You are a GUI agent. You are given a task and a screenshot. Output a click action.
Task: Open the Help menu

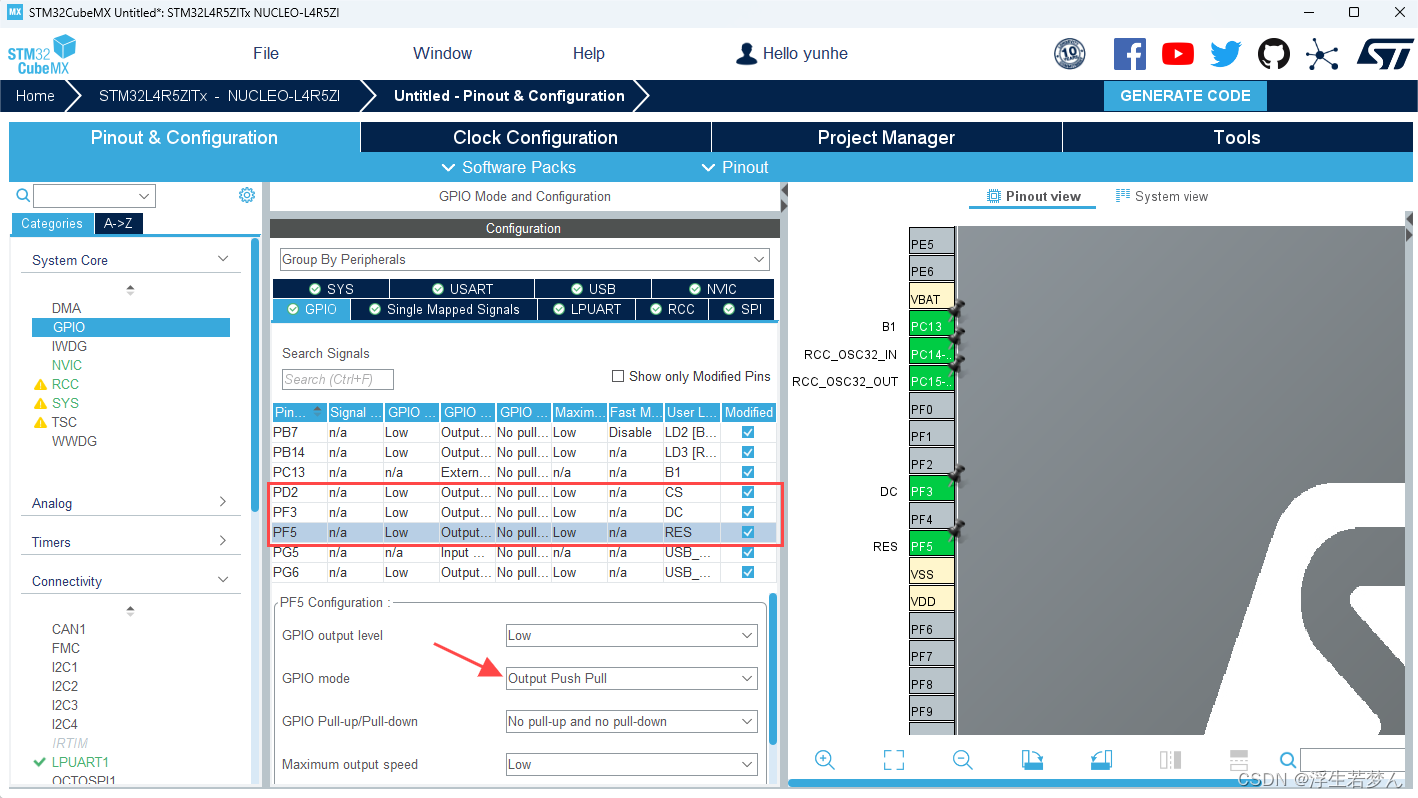click(588, 54)
